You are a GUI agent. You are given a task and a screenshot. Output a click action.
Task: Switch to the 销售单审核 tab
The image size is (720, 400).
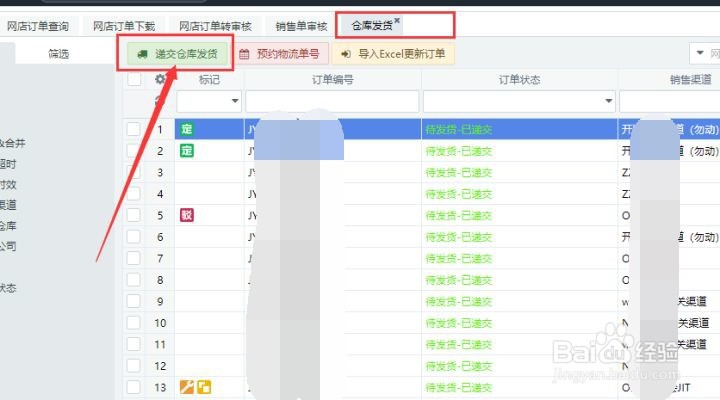coord(301,26)
